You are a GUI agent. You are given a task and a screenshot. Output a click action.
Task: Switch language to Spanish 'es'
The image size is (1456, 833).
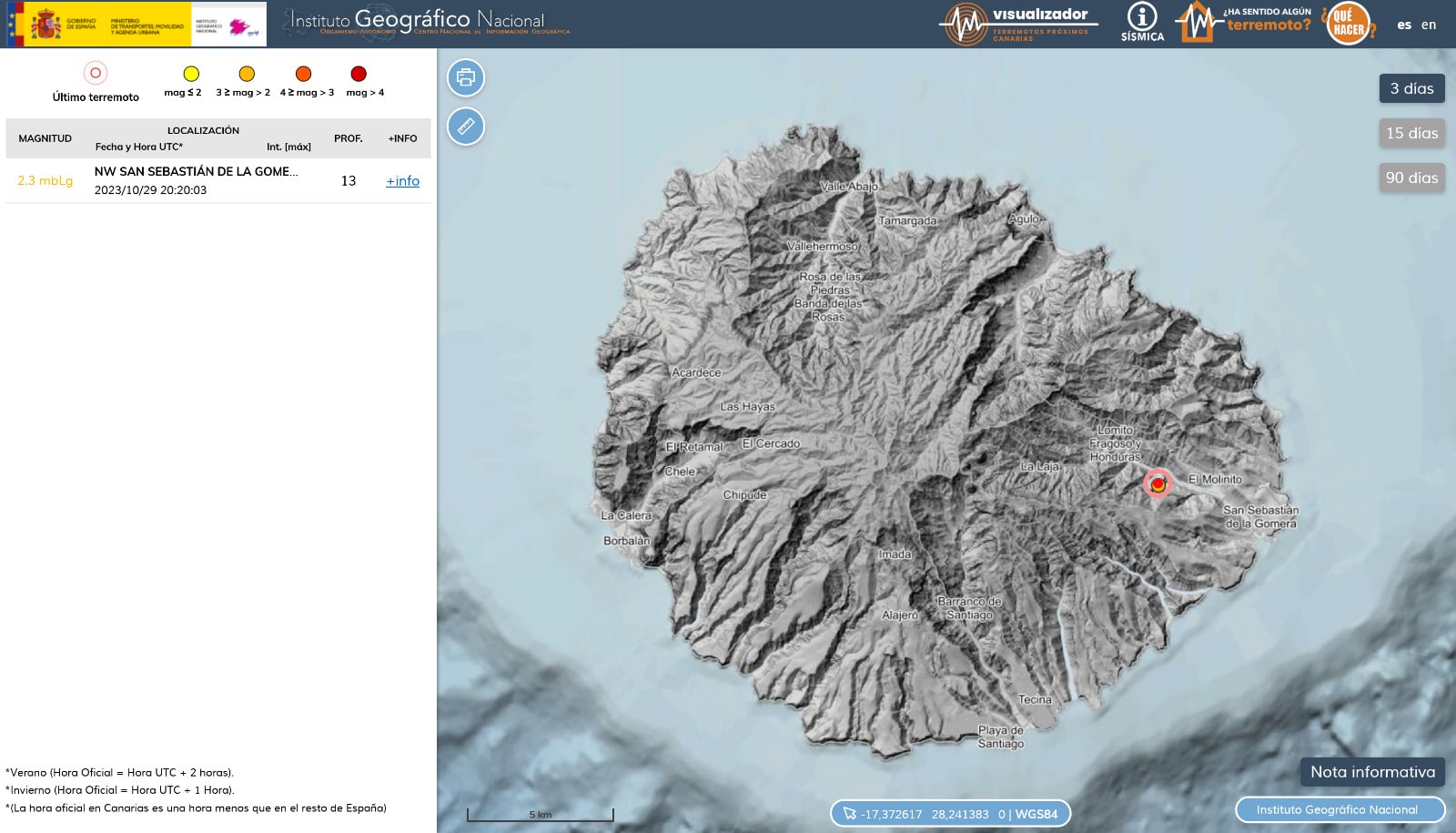click(1404, 25)
